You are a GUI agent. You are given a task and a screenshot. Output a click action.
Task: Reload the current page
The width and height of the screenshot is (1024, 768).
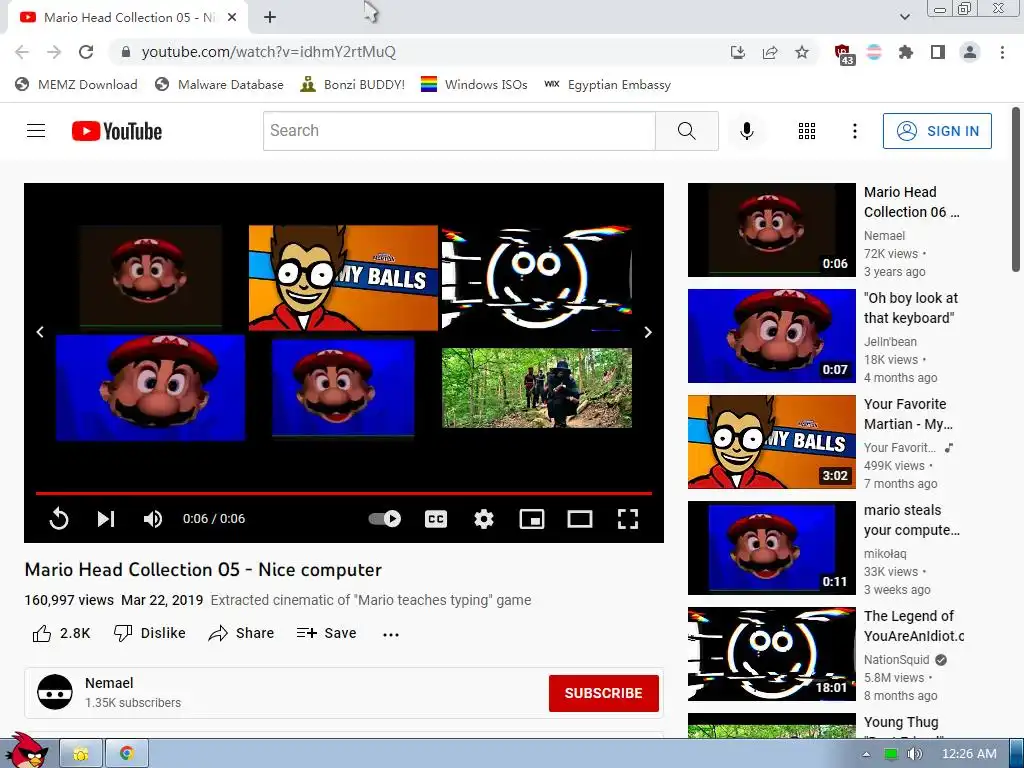click(86, 52)
